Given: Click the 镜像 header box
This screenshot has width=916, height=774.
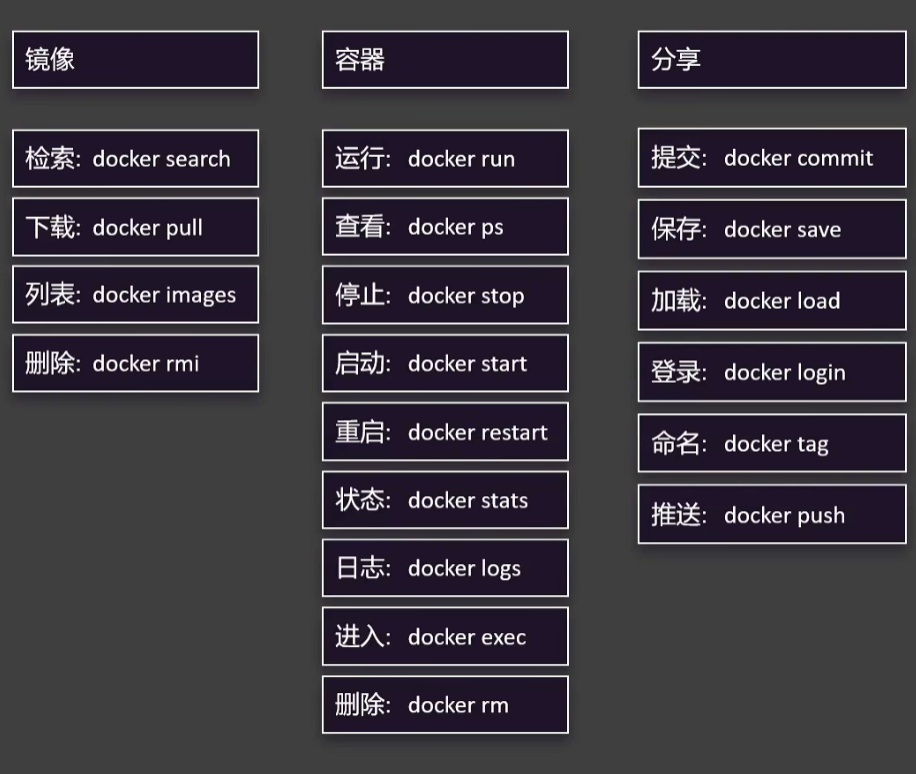Looking at the screenshot, I should pos(136,60).
